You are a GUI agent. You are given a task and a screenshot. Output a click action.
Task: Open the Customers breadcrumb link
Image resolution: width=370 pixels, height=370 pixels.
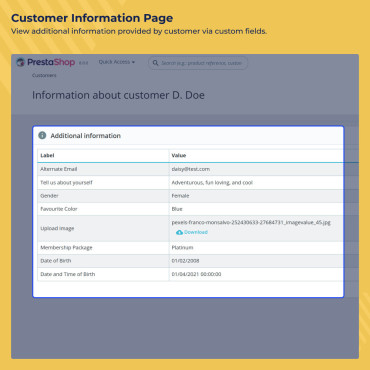44,75
